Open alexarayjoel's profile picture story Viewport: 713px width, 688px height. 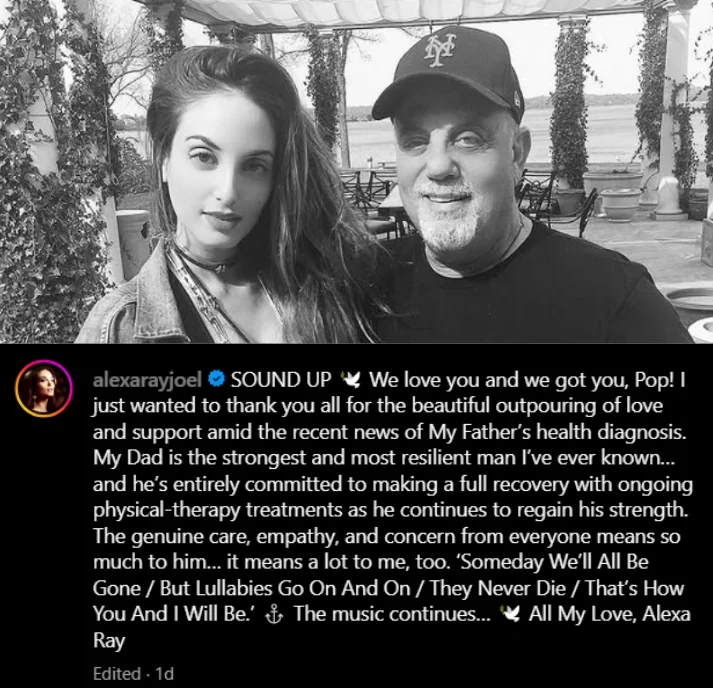point(44,388)
